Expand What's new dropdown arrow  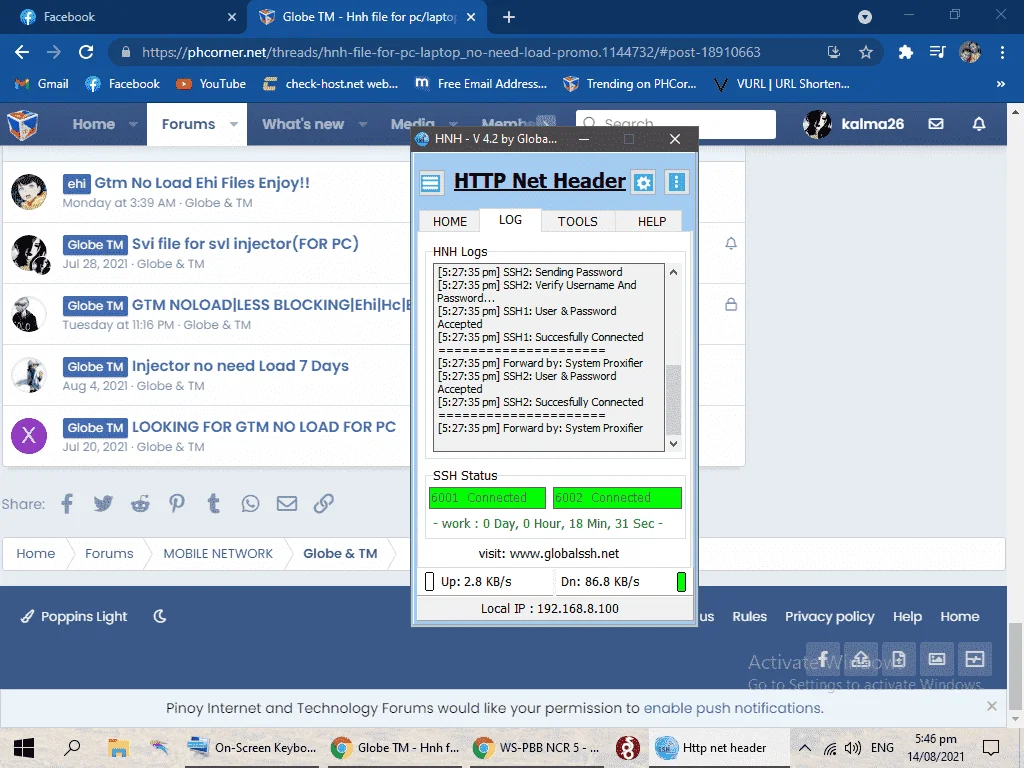tap(363, 124)
